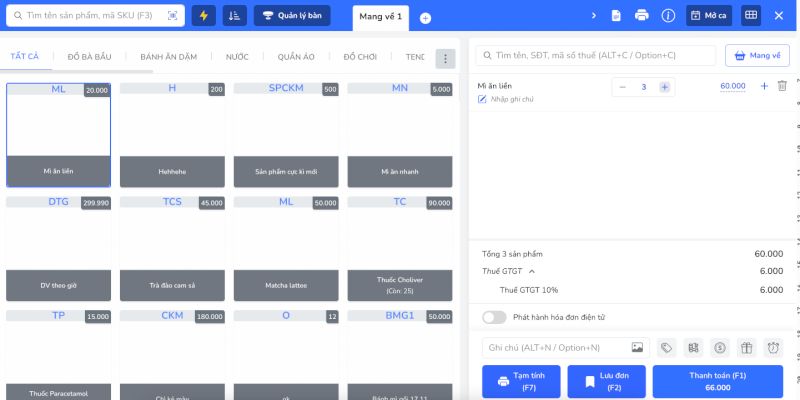
Task: Decrease Mì ăn liền quantity with minus
Action: click(623, 87)
